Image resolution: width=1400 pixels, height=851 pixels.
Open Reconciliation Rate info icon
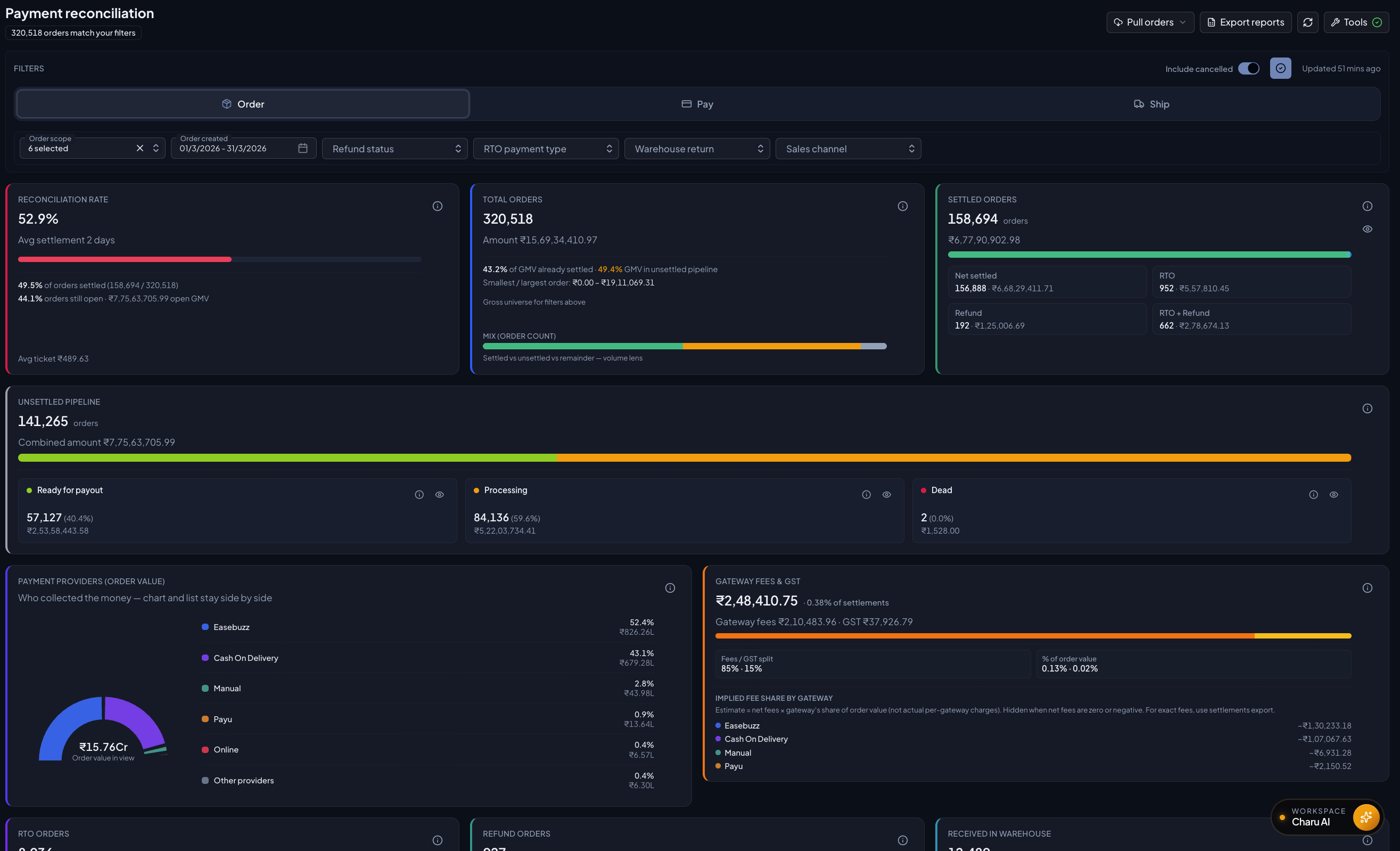coord(437,206)
